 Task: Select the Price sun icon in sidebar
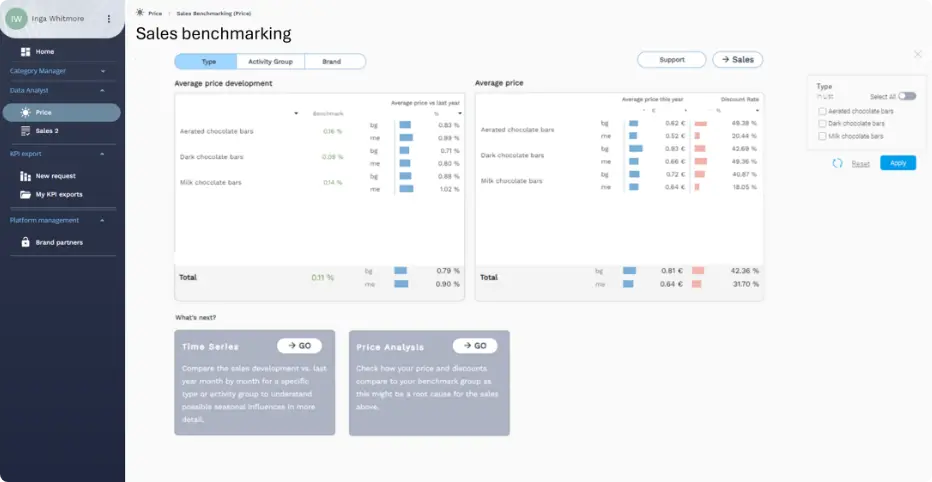tap(25, 113)
